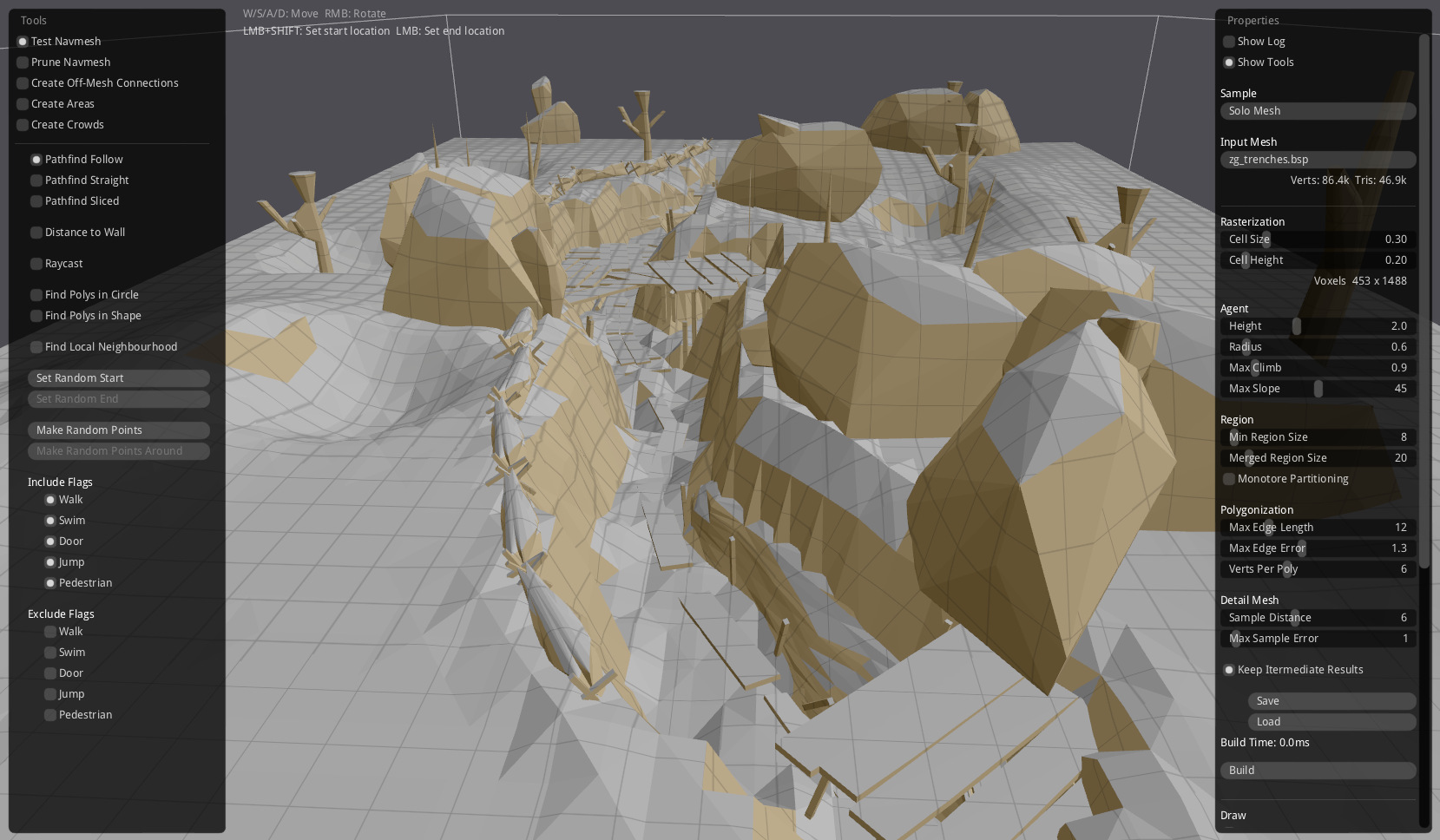The width and height of the screenshot is (1440, 840).
Task: Switch to the Create Areas tool
Action: [x=23, y=104]
